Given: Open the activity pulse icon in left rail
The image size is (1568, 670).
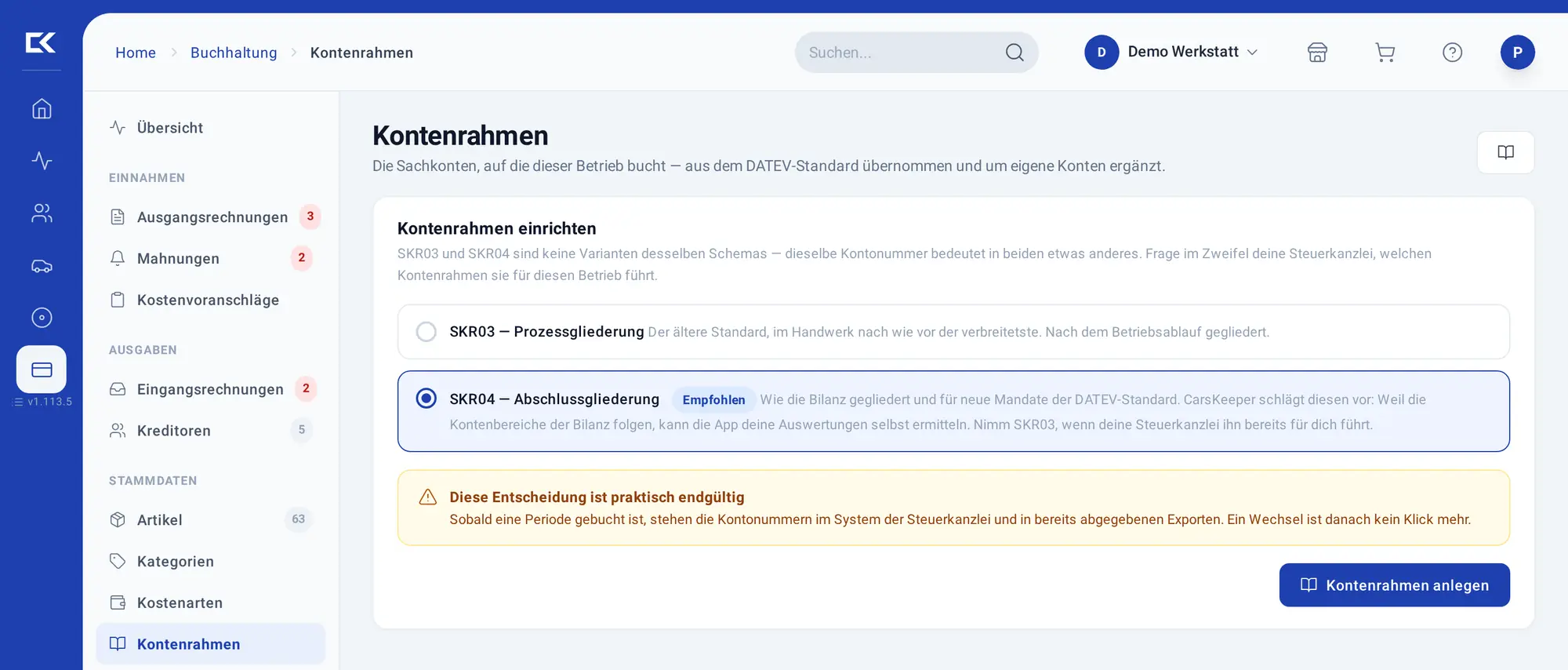Looking at the screenshot, I should pos(42,161).
